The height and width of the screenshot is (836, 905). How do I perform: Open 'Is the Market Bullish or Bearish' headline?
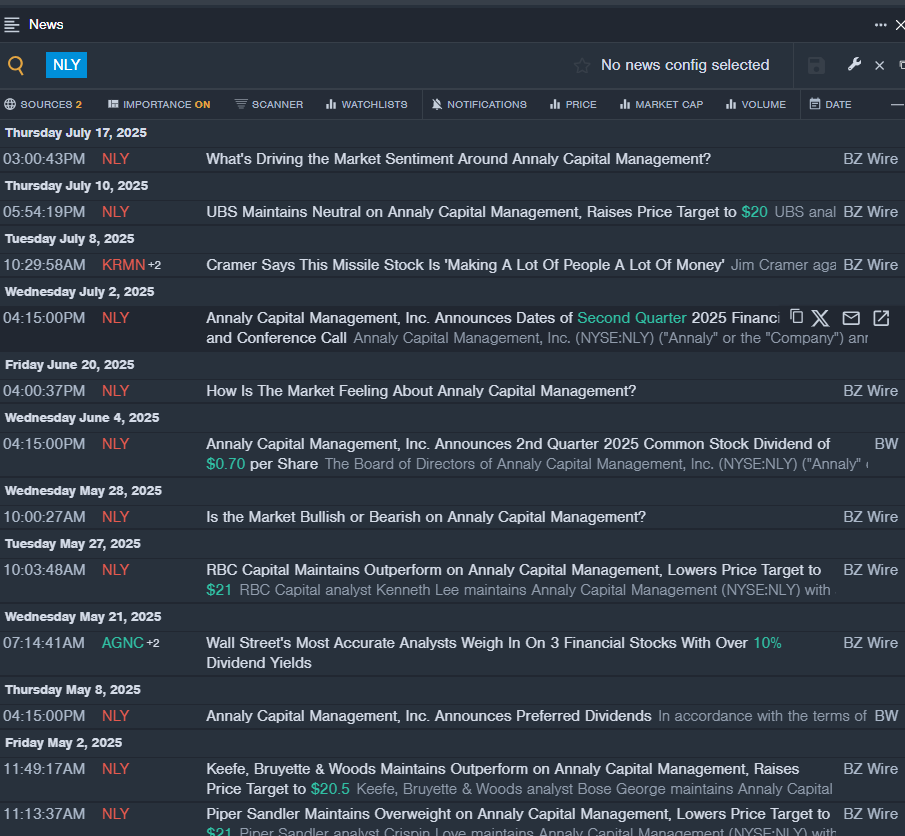[426, 517]
